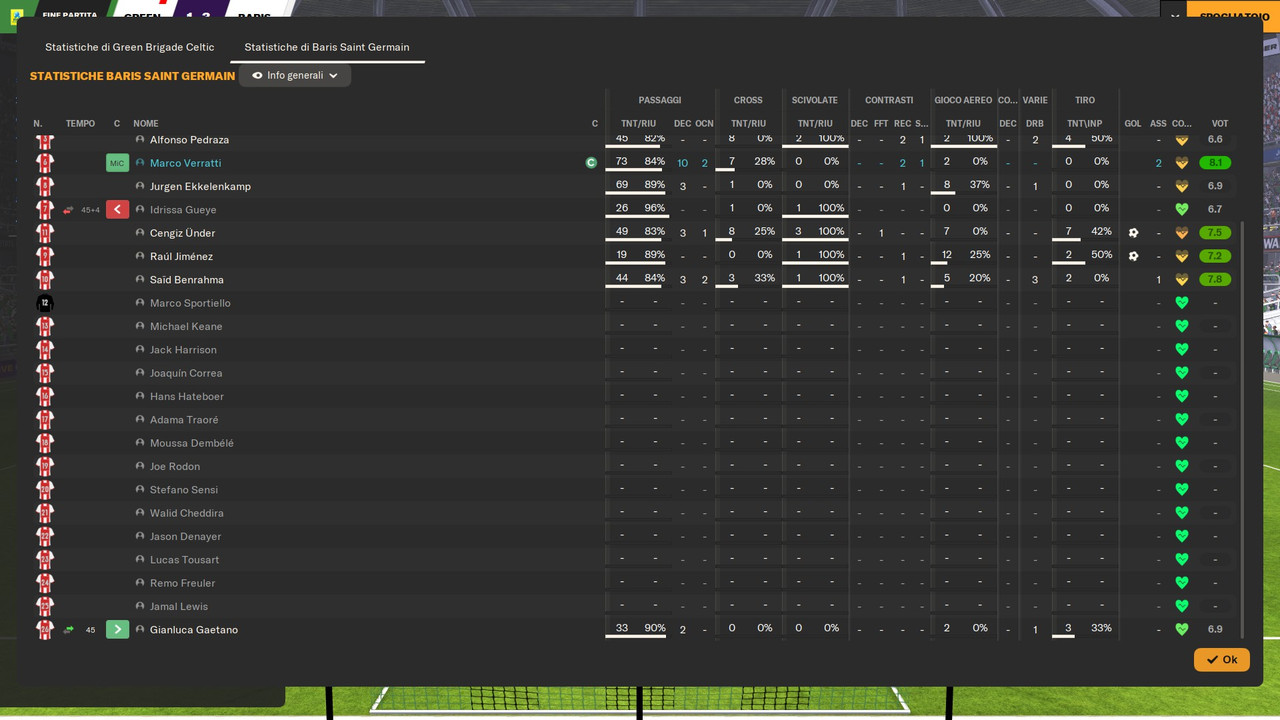Click GIOCO AEREO column group header
This screenshot has width=1280, height=720.
963,100
